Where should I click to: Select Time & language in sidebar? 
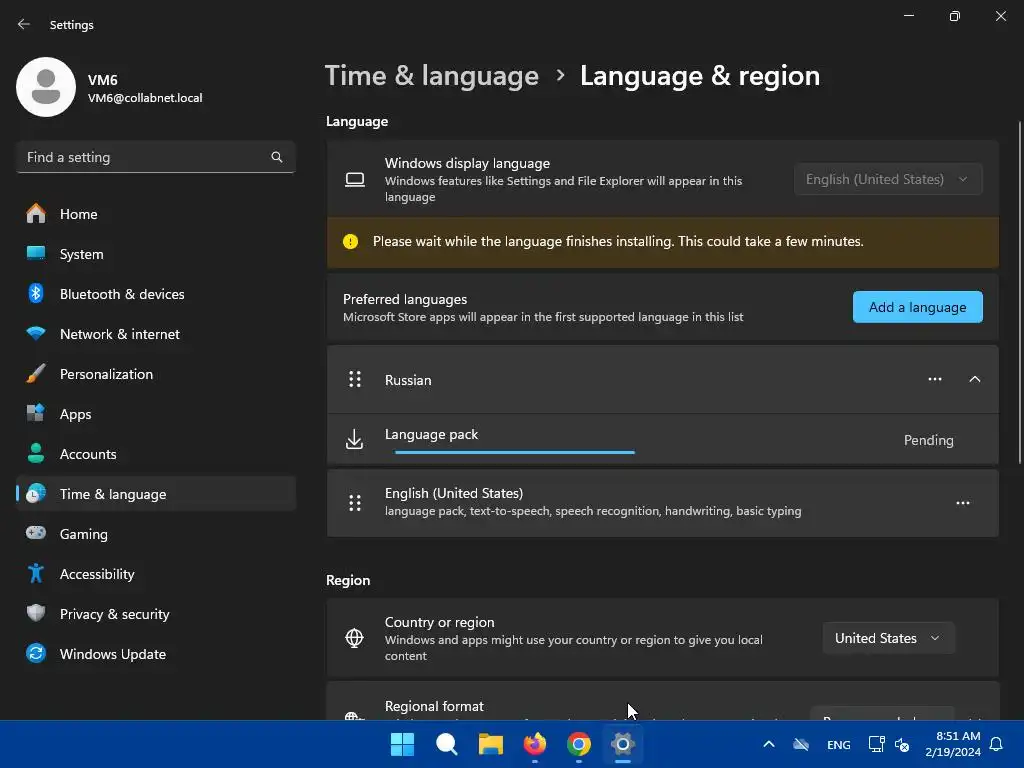[155, 494]
